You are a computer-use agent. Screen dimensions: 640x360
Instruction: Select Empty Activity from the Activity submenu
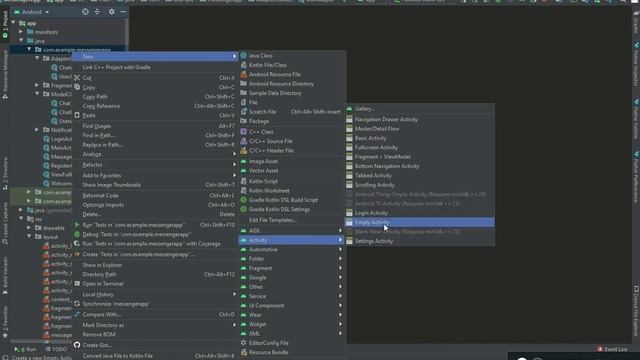[x=420, y=222]
